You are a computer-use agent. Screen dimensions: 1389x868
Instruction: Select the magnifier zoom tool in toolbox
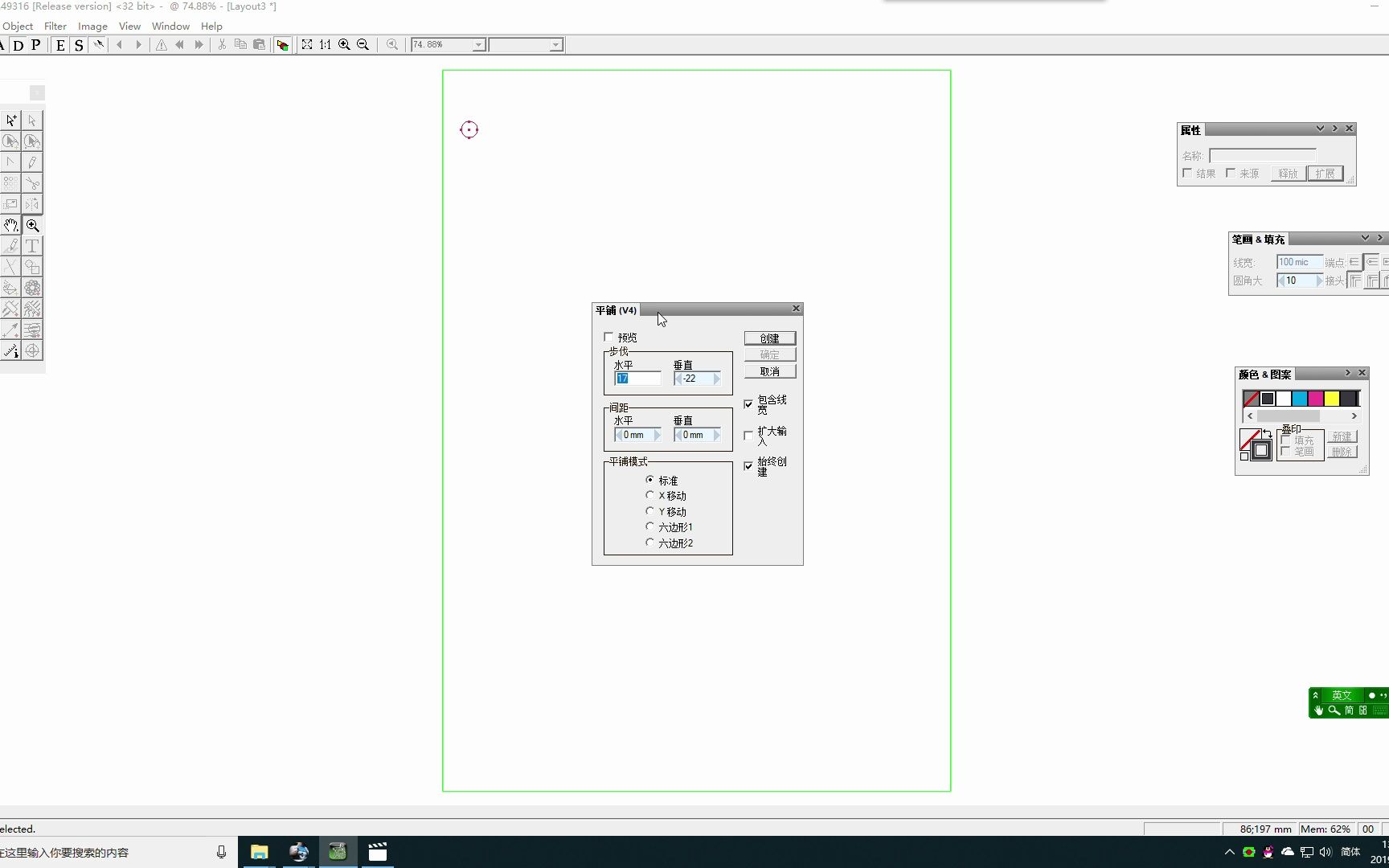(32, 225)
